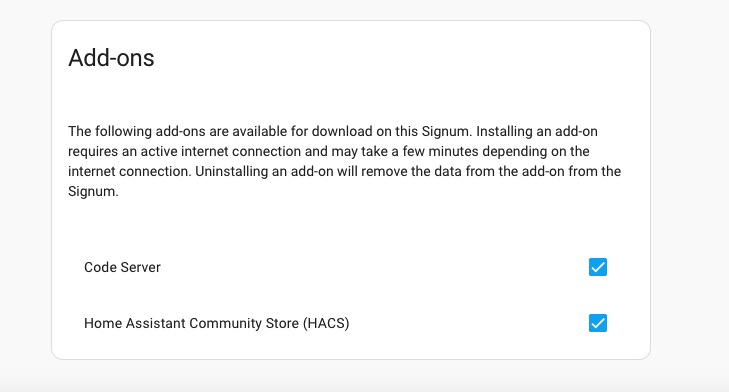Screen dimensions: 729x392
Task: Select the Code Server add-on label
Action: tap(122, 267)
